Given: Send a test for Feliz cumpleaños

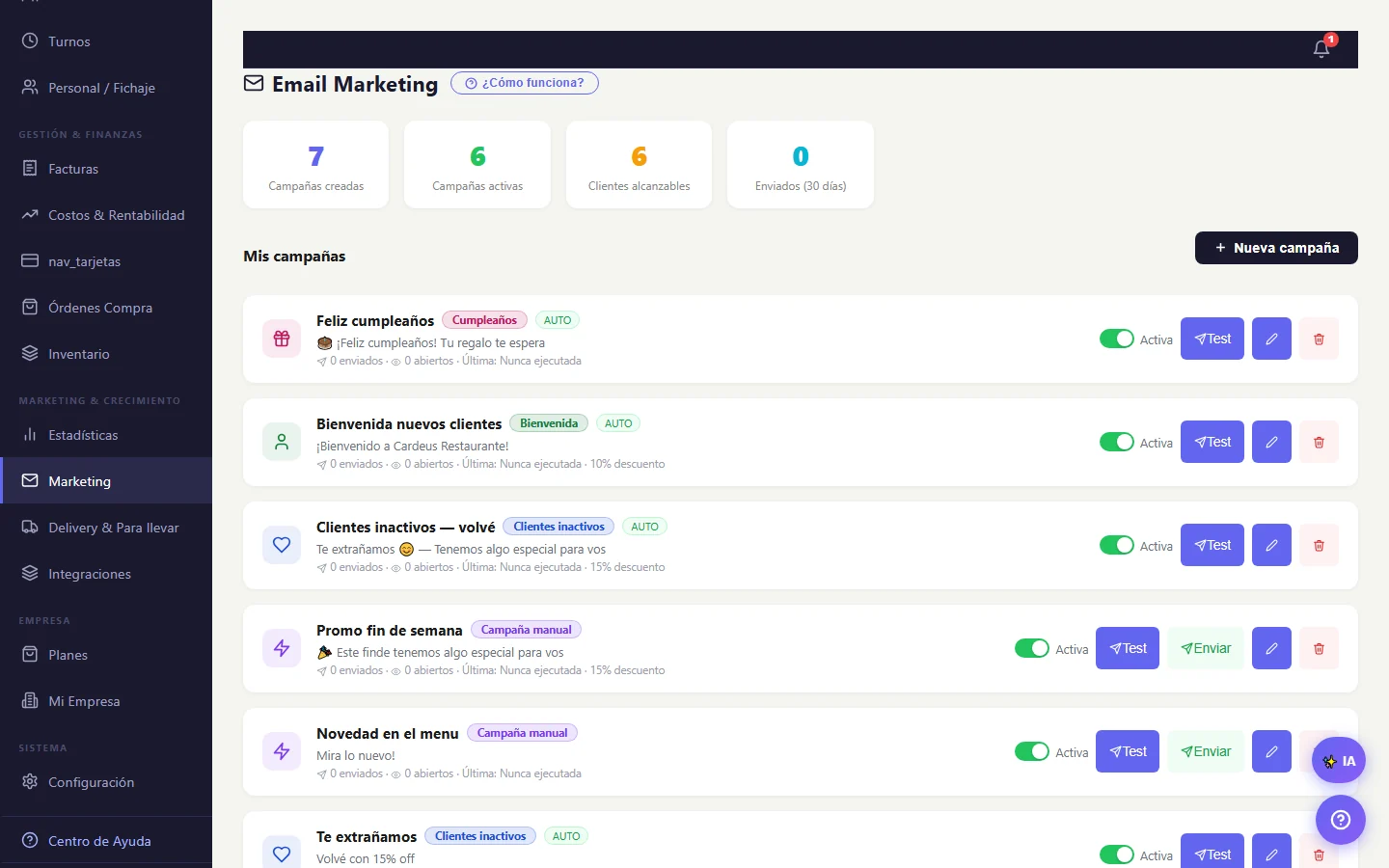Looking at the screenshot, I should click(1212, 339).
